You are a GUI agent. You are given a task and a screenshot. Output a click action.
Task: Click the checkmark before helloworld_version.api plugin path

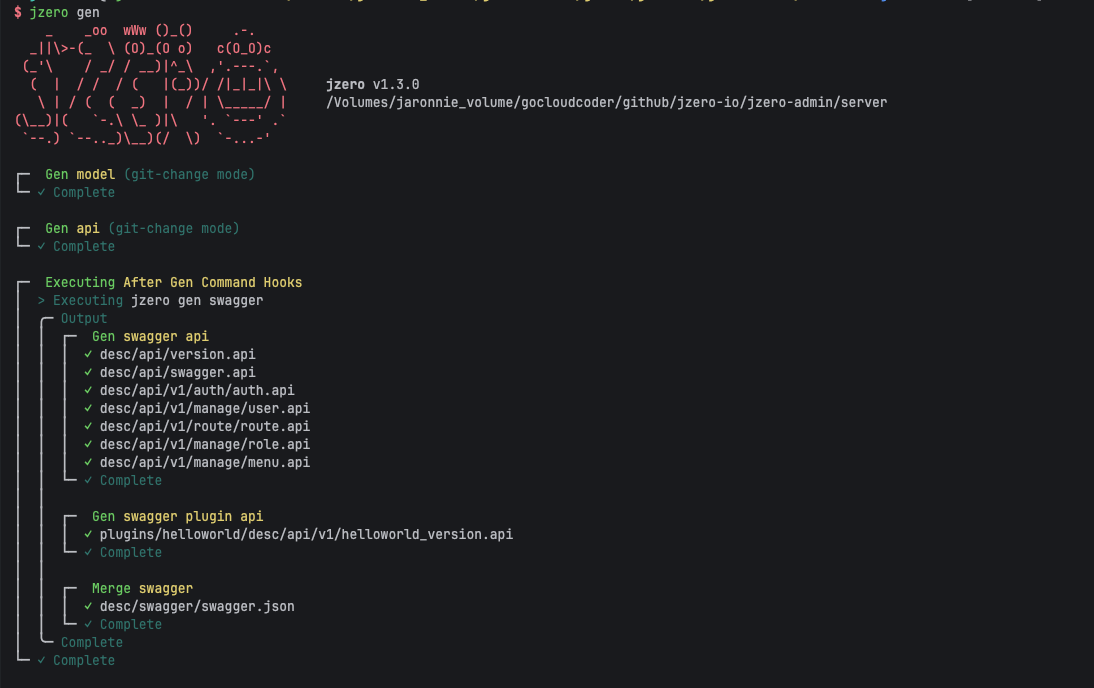coord(88,534)
